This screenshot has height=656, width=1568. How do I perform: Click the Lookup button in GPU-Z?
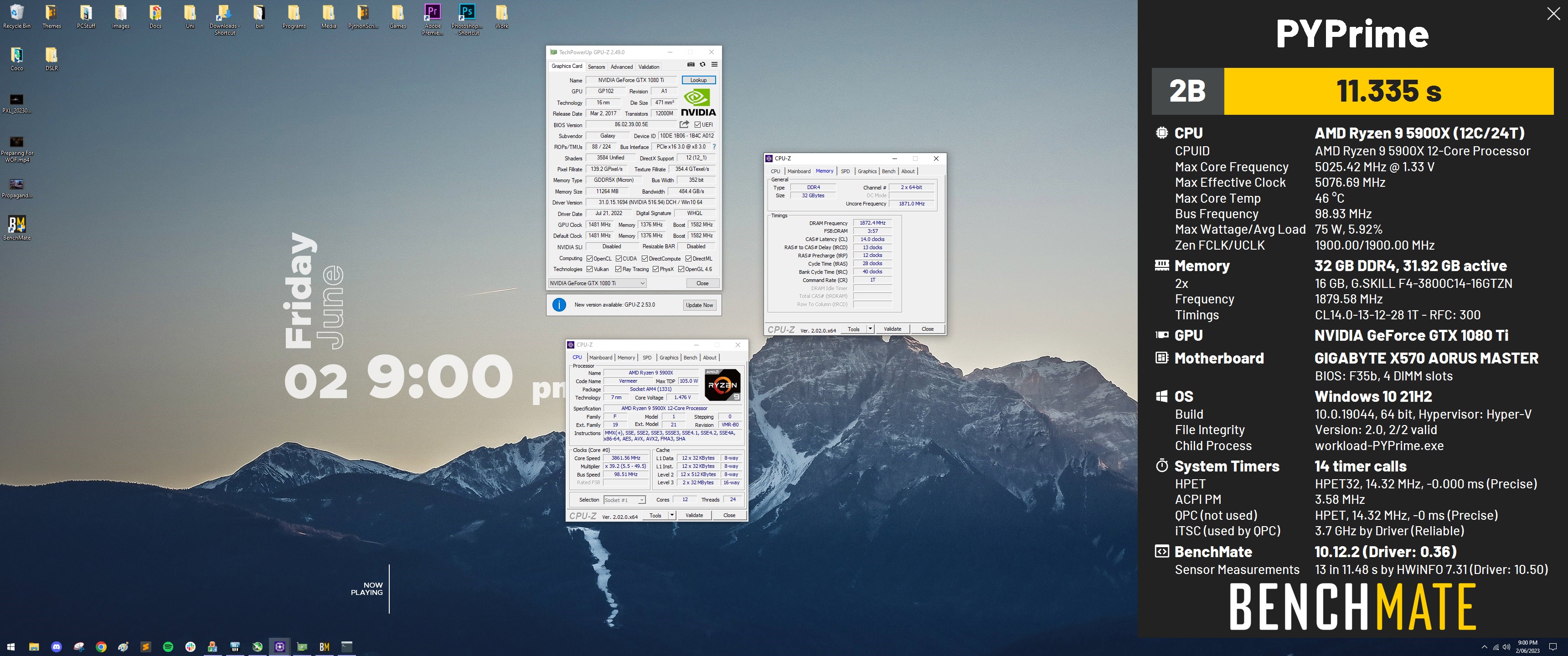point(698,80)
